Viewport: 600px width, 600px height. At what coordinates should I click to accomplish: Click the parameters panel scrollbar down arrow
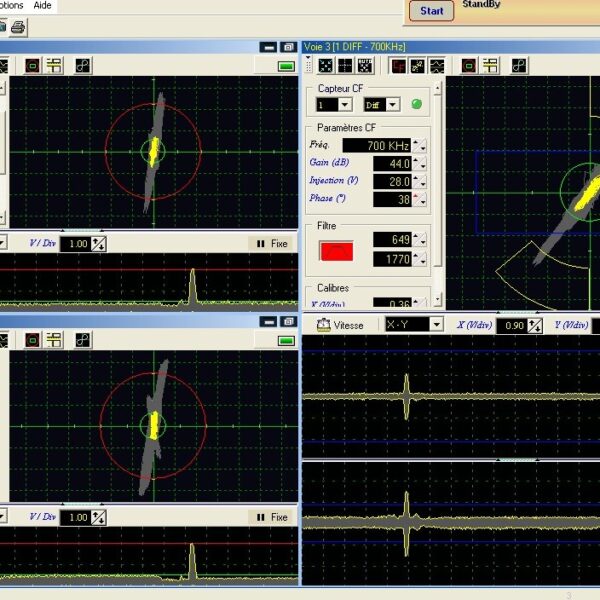click(x=438, y=298)
